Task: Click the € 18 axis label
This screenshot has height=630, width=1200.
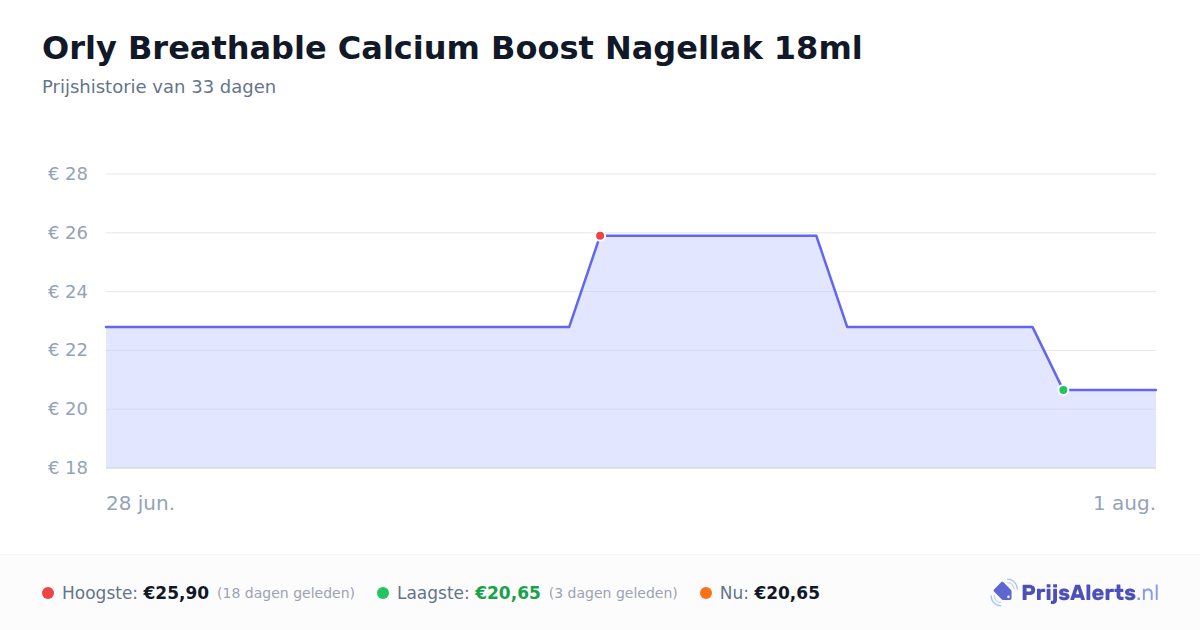Action: click(x=68, y=468)
